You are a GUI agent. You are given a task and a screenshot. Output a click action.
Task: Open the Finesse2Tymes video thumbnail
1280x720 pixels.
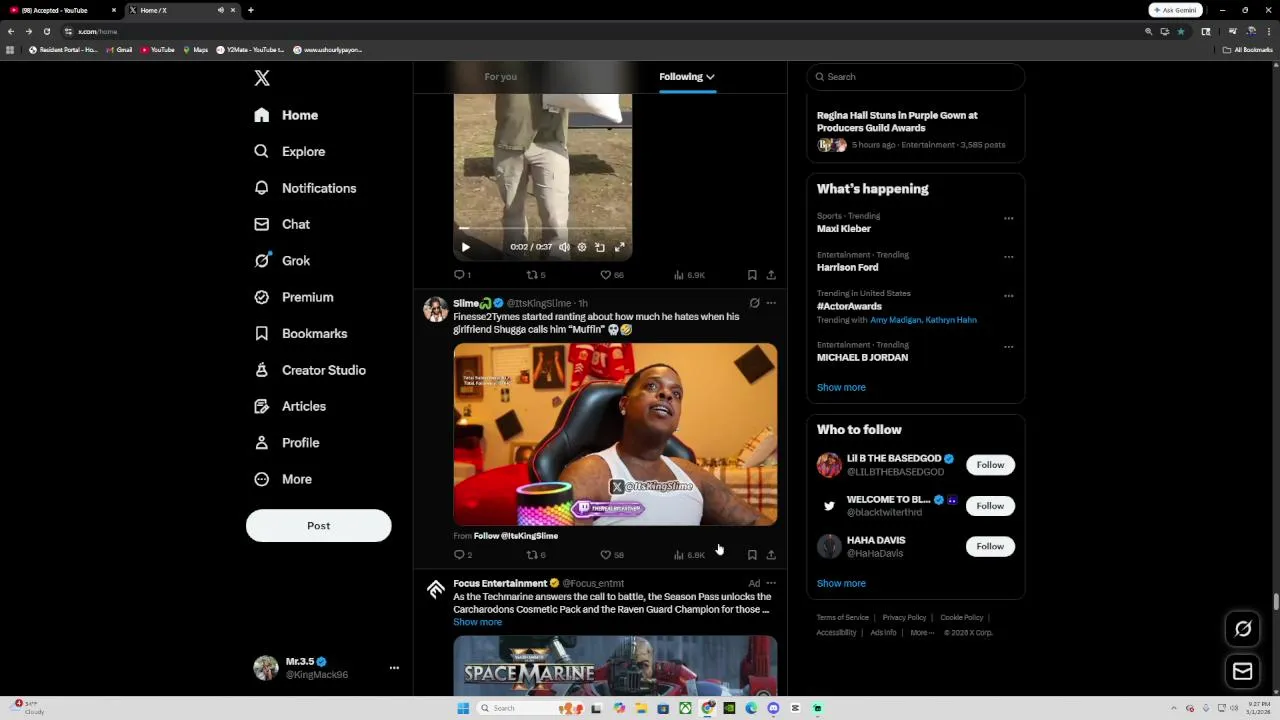point(615,434)
